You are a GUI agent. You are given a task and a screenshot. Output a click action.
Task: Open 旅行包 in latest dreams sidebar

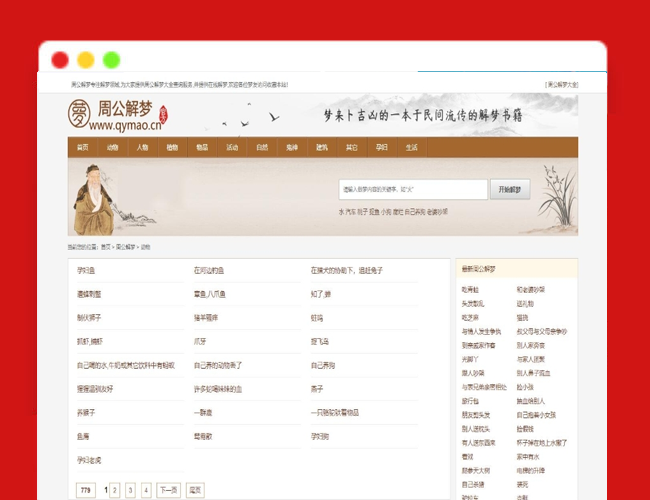tap(470, 401)
